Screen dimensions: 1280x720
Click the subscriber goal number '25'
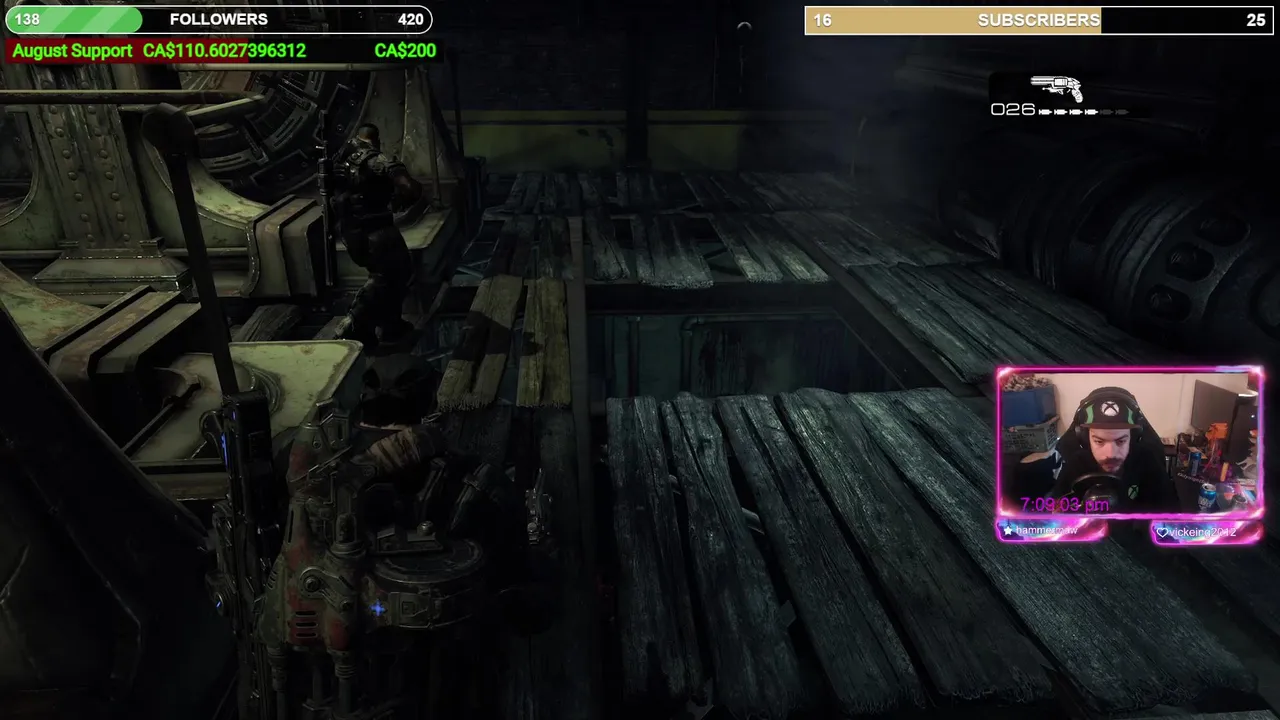1256,20
